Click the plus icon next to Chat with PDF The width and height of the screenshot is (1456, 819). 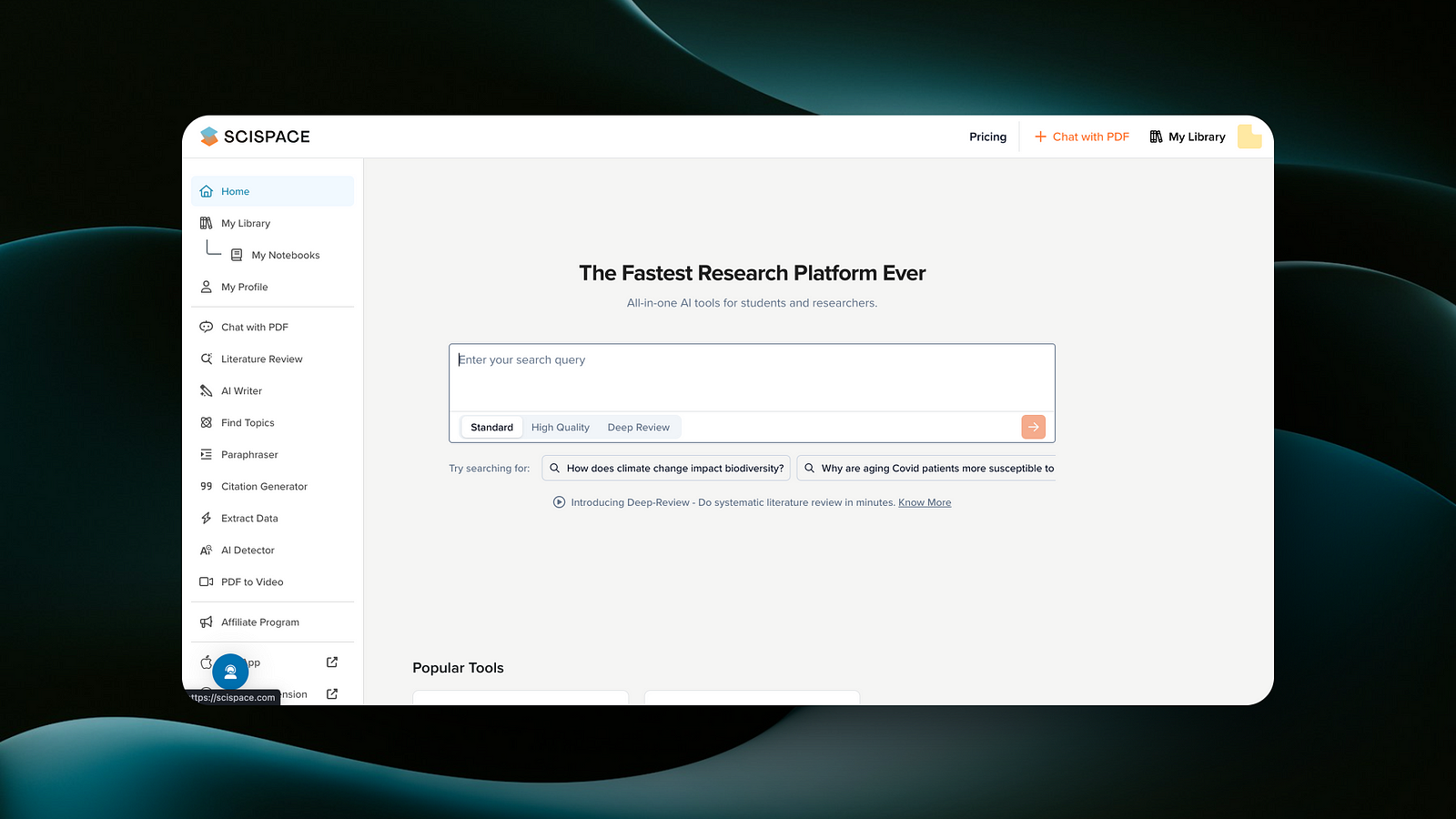pyautogui.click(x=1040, y=136)
